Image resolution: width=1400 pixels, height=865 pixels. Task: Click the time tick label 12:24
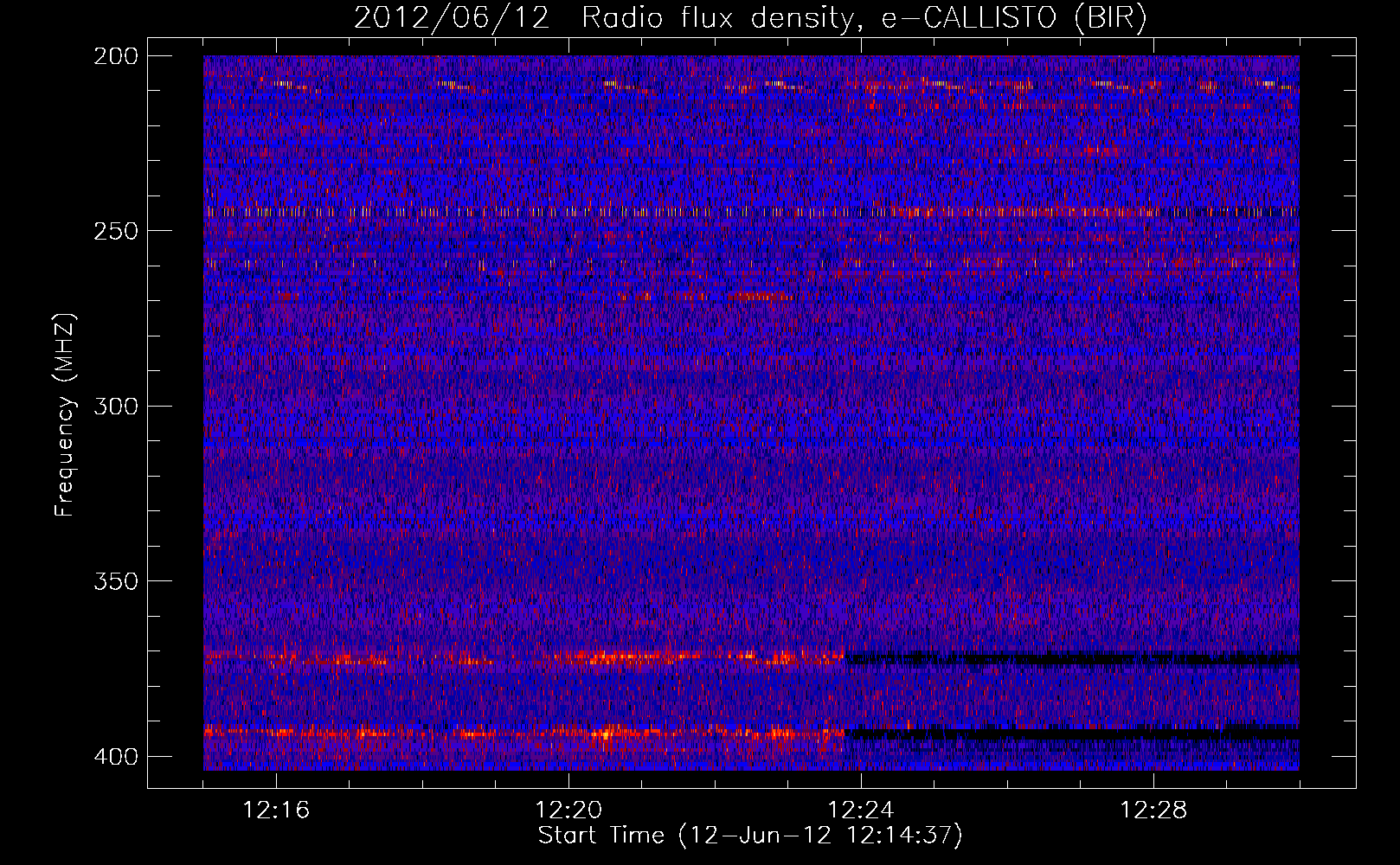pos(861,811)
